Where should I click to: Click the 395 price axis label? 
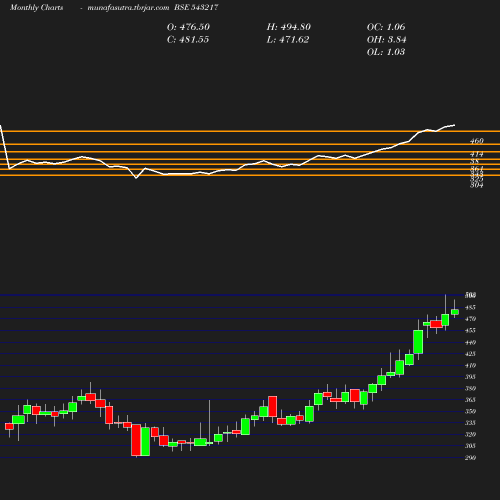470,377
